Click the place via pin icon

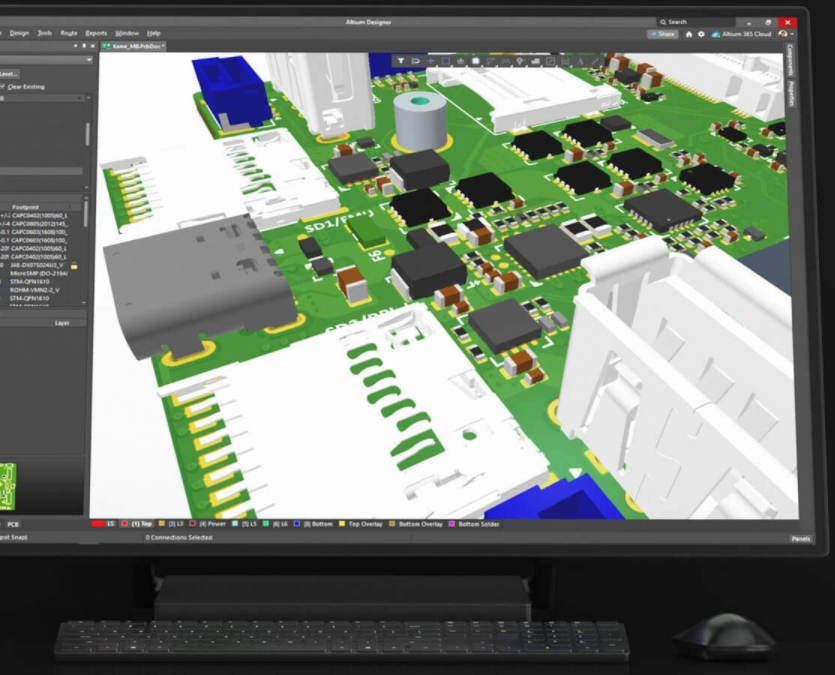tap(520, 61)
